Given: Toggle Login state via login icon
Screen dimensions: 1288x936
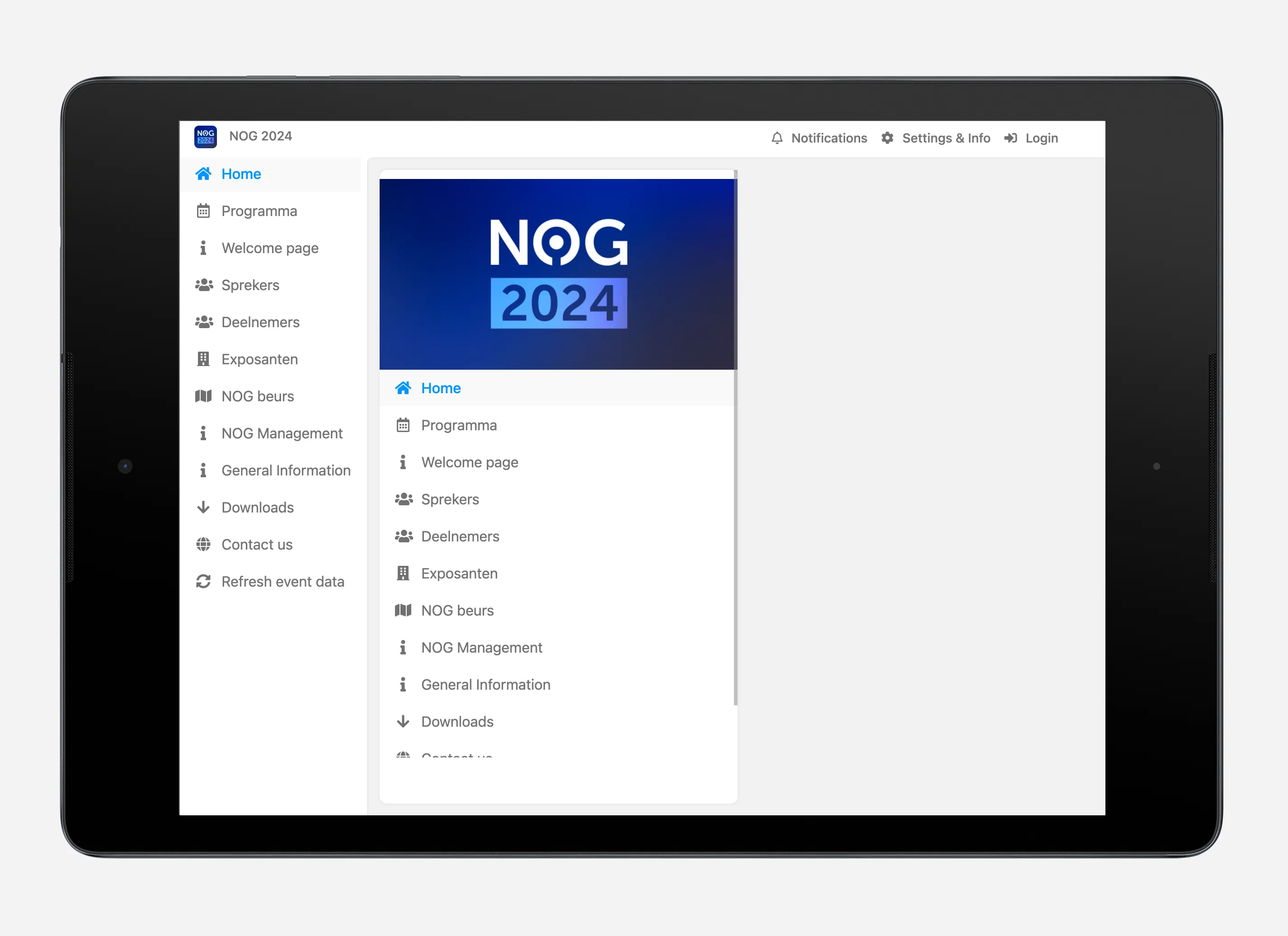Looking at the screenshot, I should point(1011,138).
